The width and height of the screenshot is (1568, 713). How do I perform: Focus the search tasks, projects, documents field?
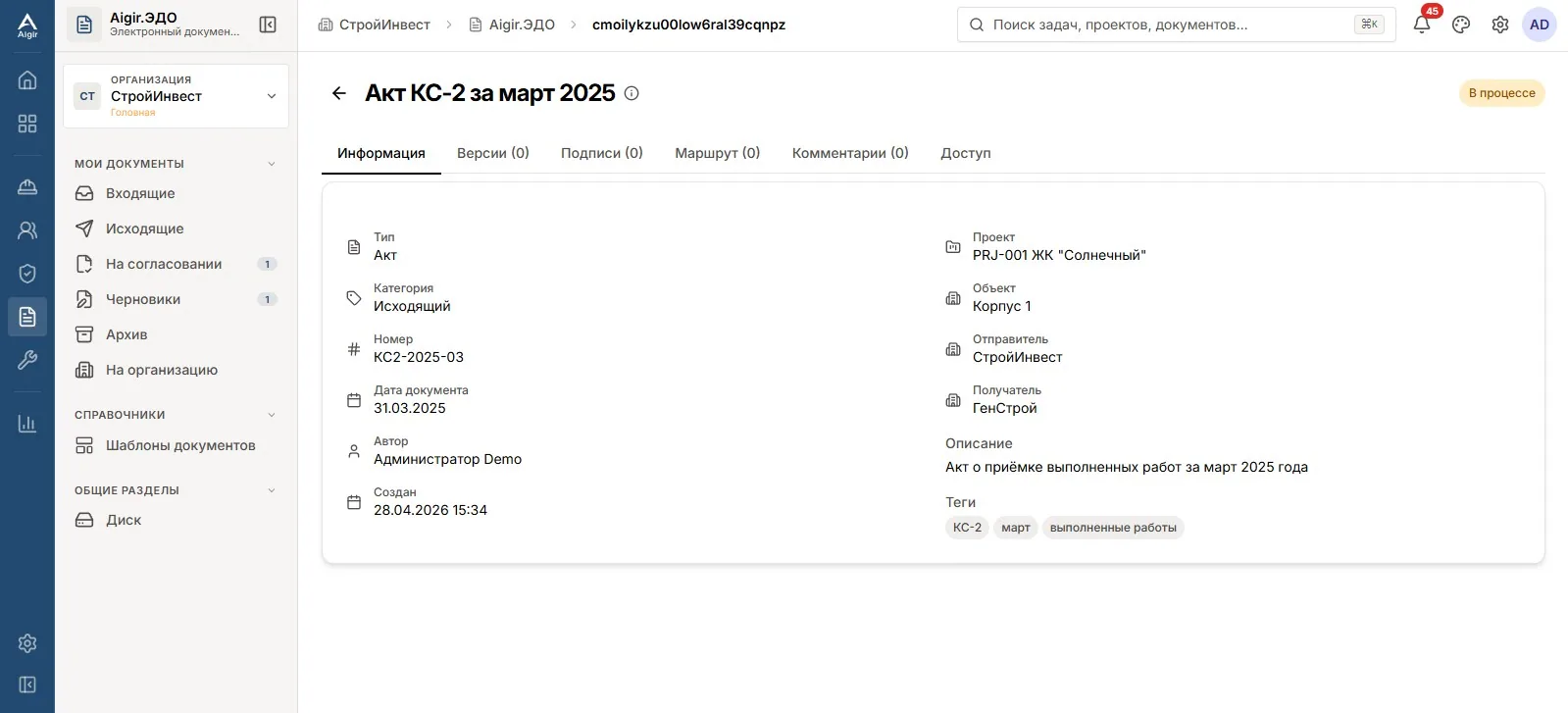(x=1176, y=25)
